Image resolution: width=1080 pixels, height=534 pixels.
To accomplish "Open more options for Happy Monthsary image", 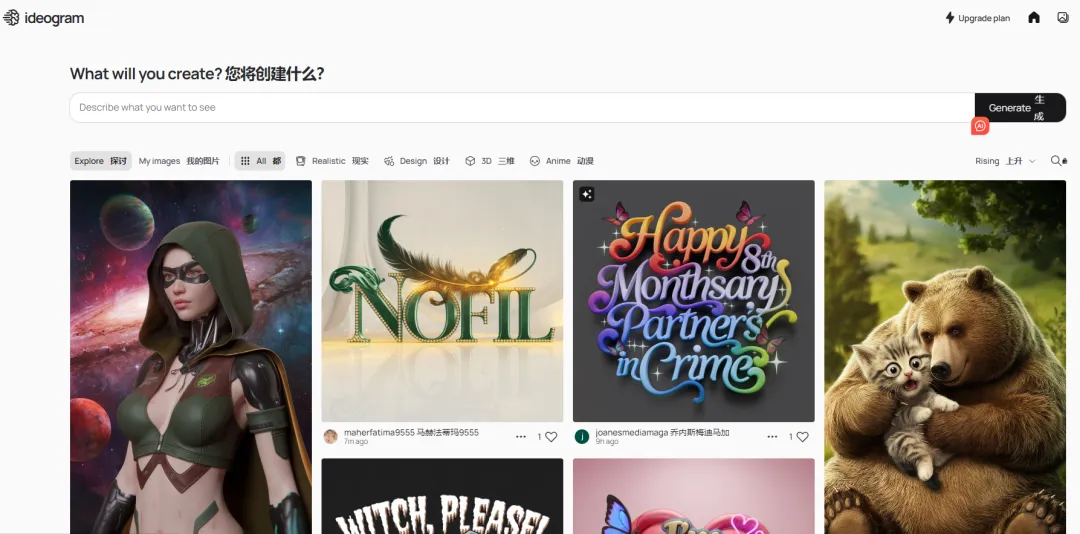I will point(772,437).
